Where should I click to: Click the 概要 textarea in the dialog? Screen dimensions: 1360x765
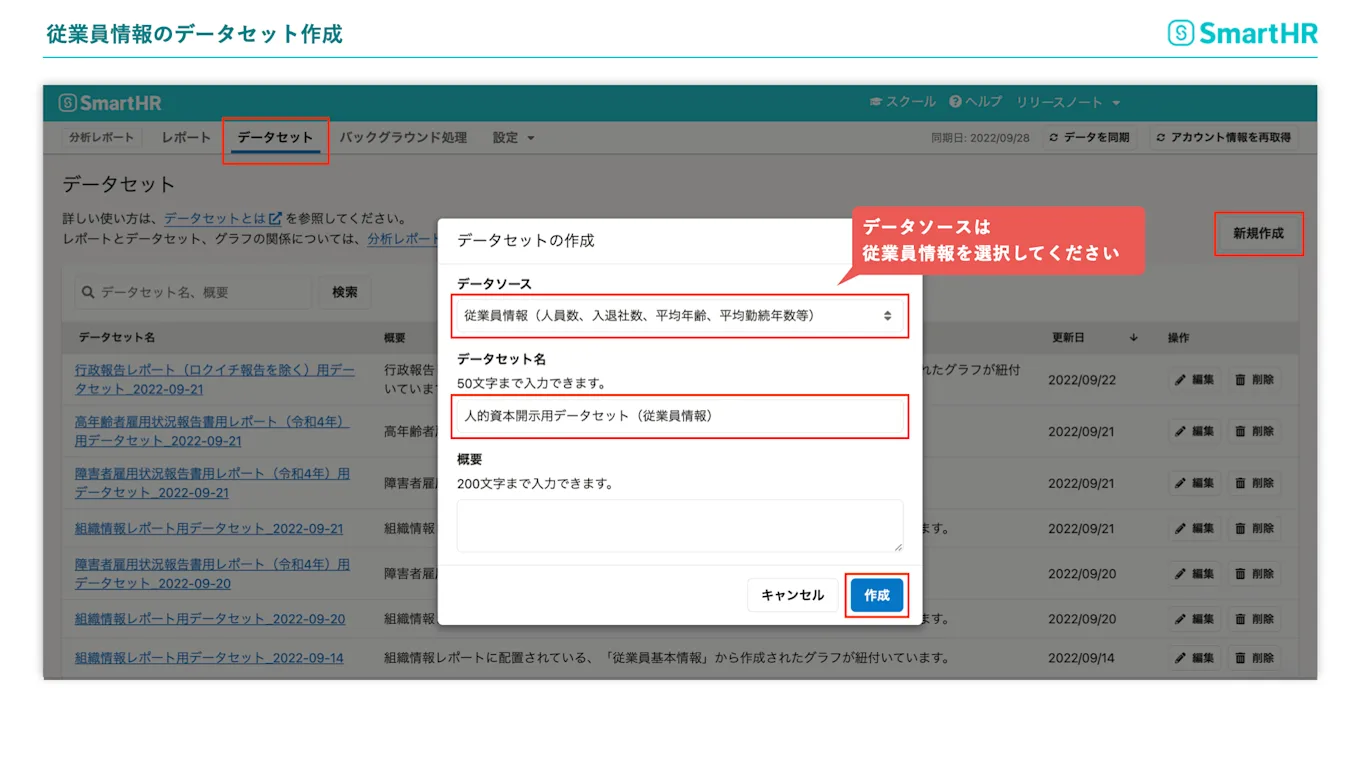click(x=680, y=526)
